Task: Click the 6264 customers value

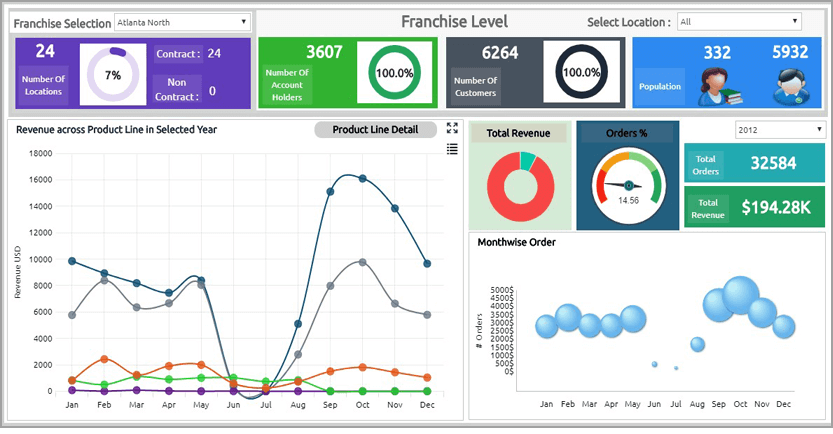Action: (500, 53)
